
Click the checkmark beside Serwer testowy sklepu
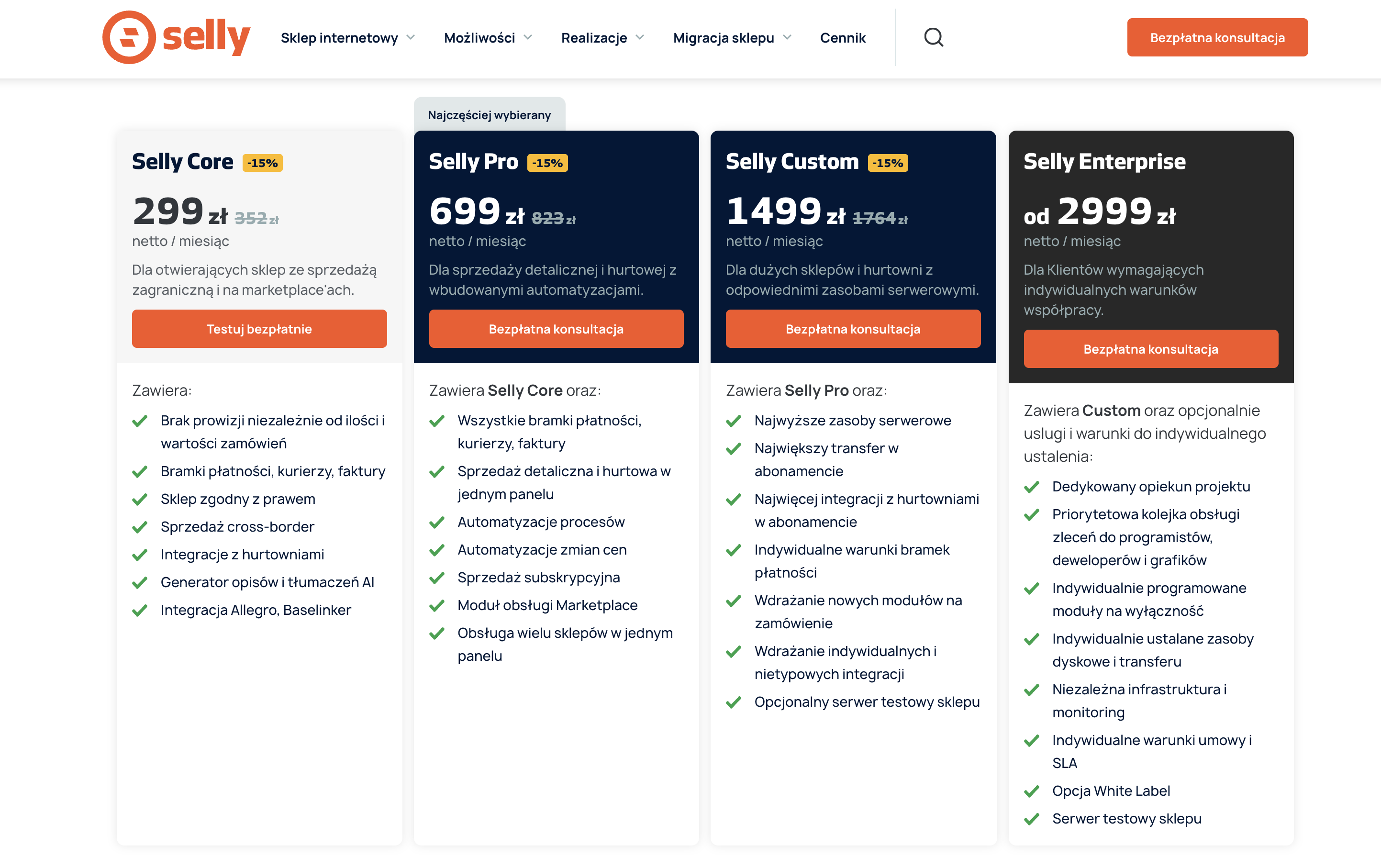[x=1031, y=819]
